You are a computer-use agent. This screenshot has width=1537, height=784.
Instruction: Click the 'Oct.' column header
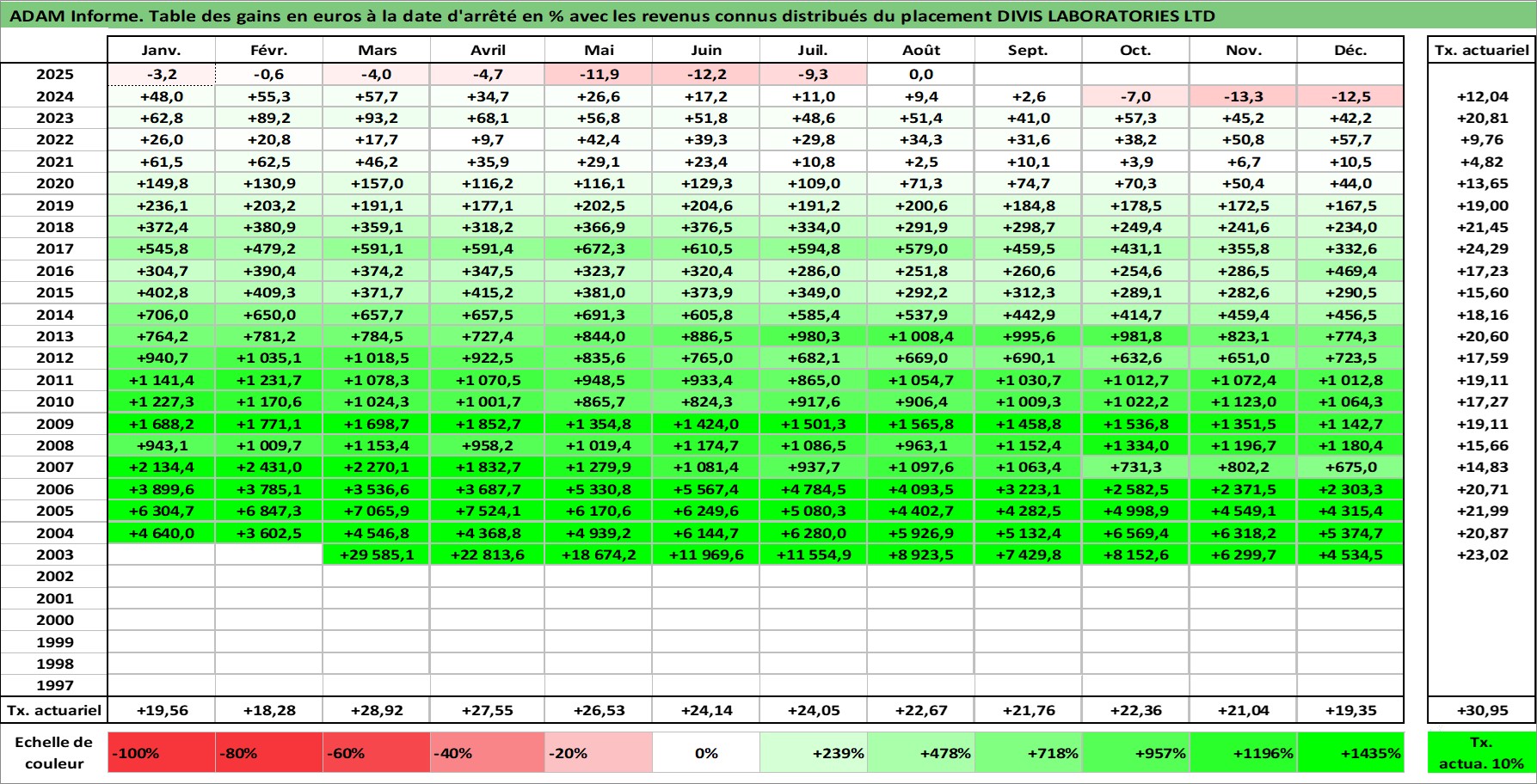(x=1135, y=50)
